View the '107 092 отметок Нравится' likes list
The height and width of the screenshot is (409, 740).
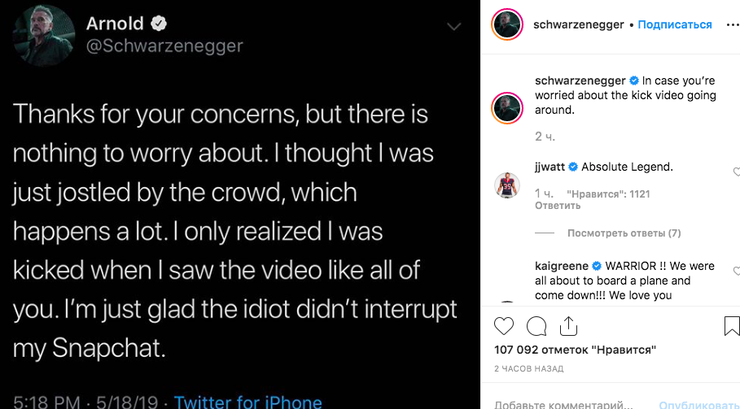pyautogui.click(x=575, y=351)
